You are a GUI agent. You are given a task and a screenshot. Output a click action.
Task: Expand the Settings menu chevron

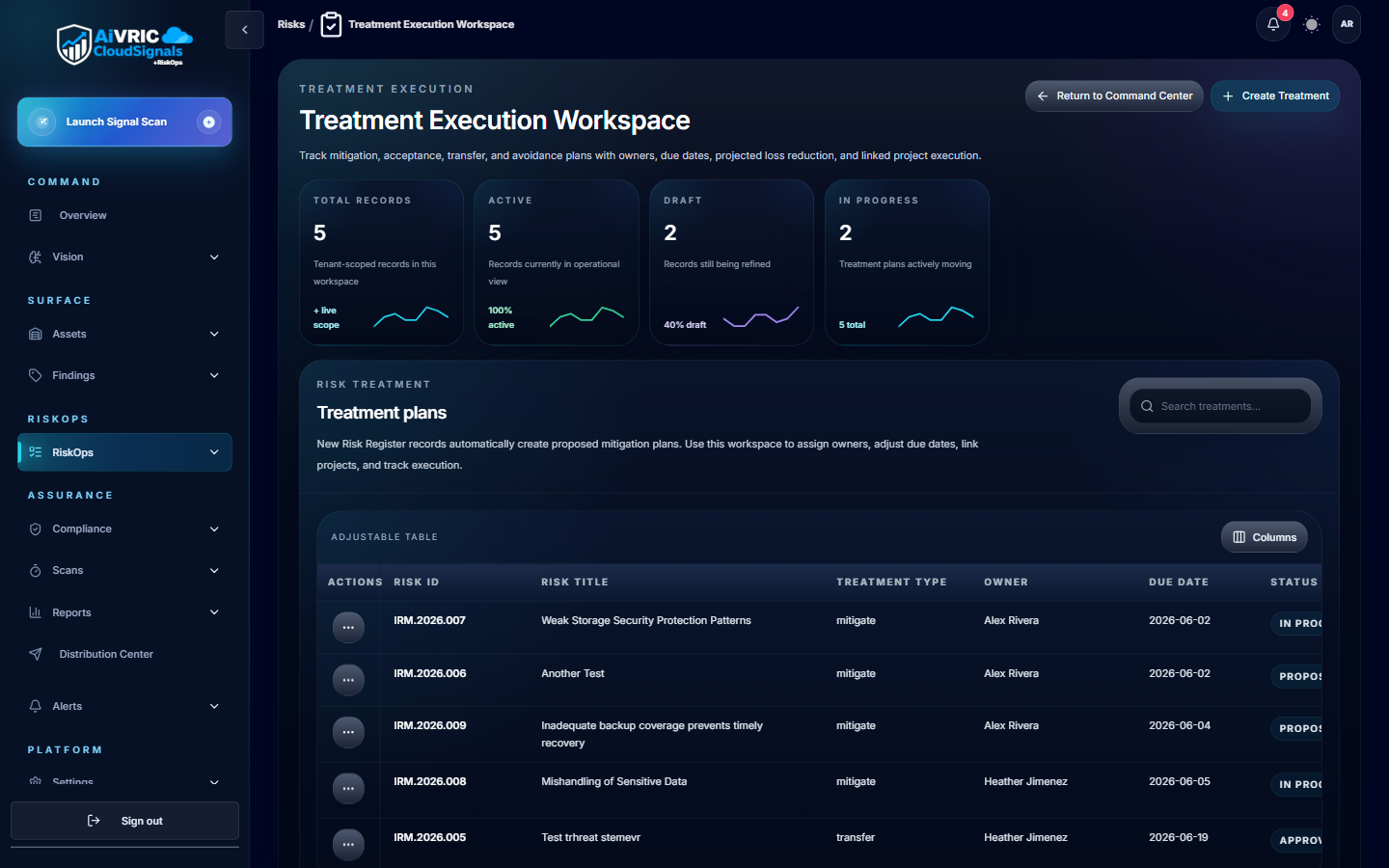[x=214, y=782]
